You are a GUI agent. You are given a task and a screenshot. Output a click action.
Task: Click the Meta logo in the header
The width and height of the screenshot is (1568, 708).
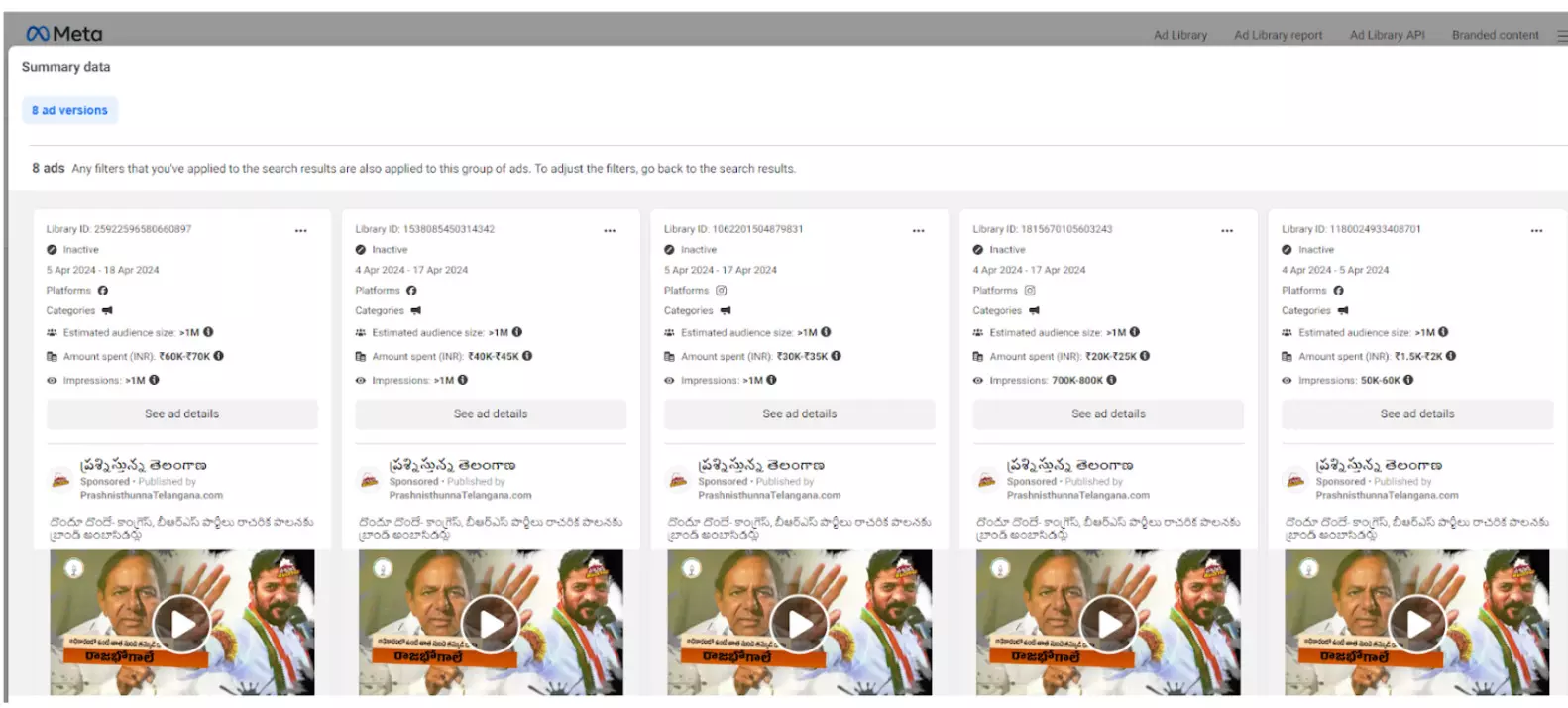(x=63, y=34)
